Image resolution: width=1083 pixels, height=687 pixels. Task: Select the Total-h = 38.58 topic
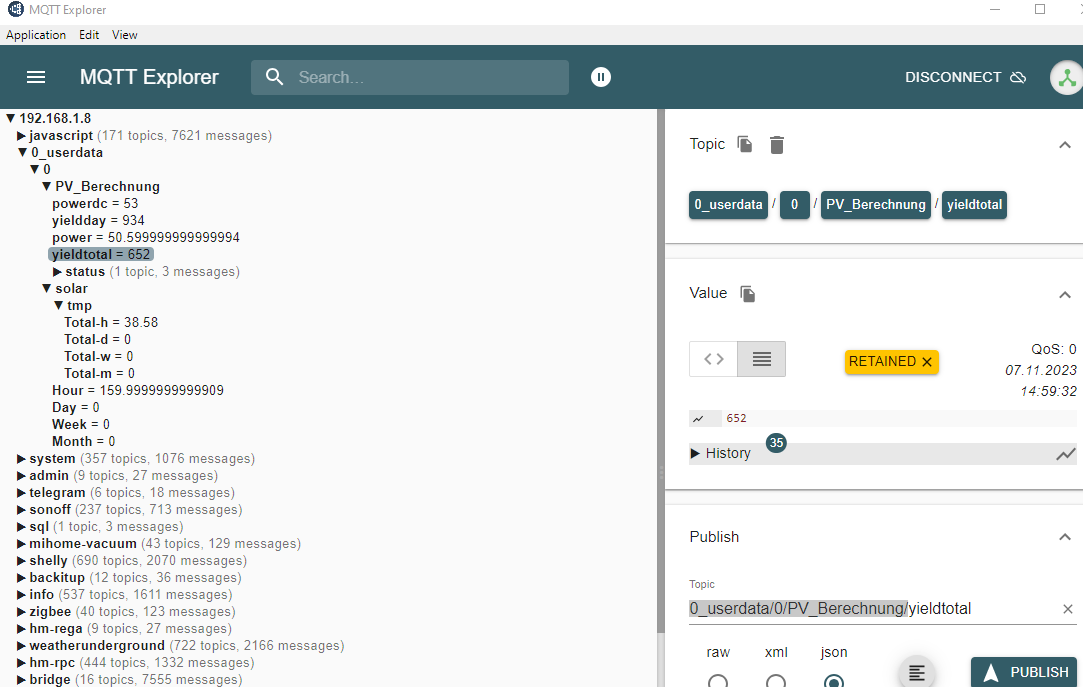[x=111, y=322]
